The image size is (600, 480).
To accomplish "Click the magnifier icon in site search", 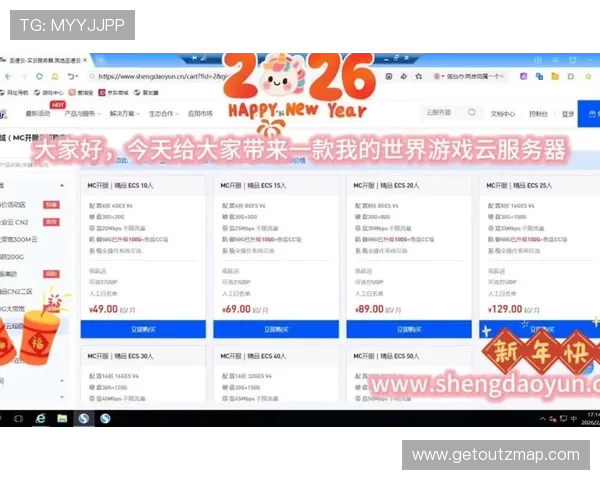I will click(472, 112).
